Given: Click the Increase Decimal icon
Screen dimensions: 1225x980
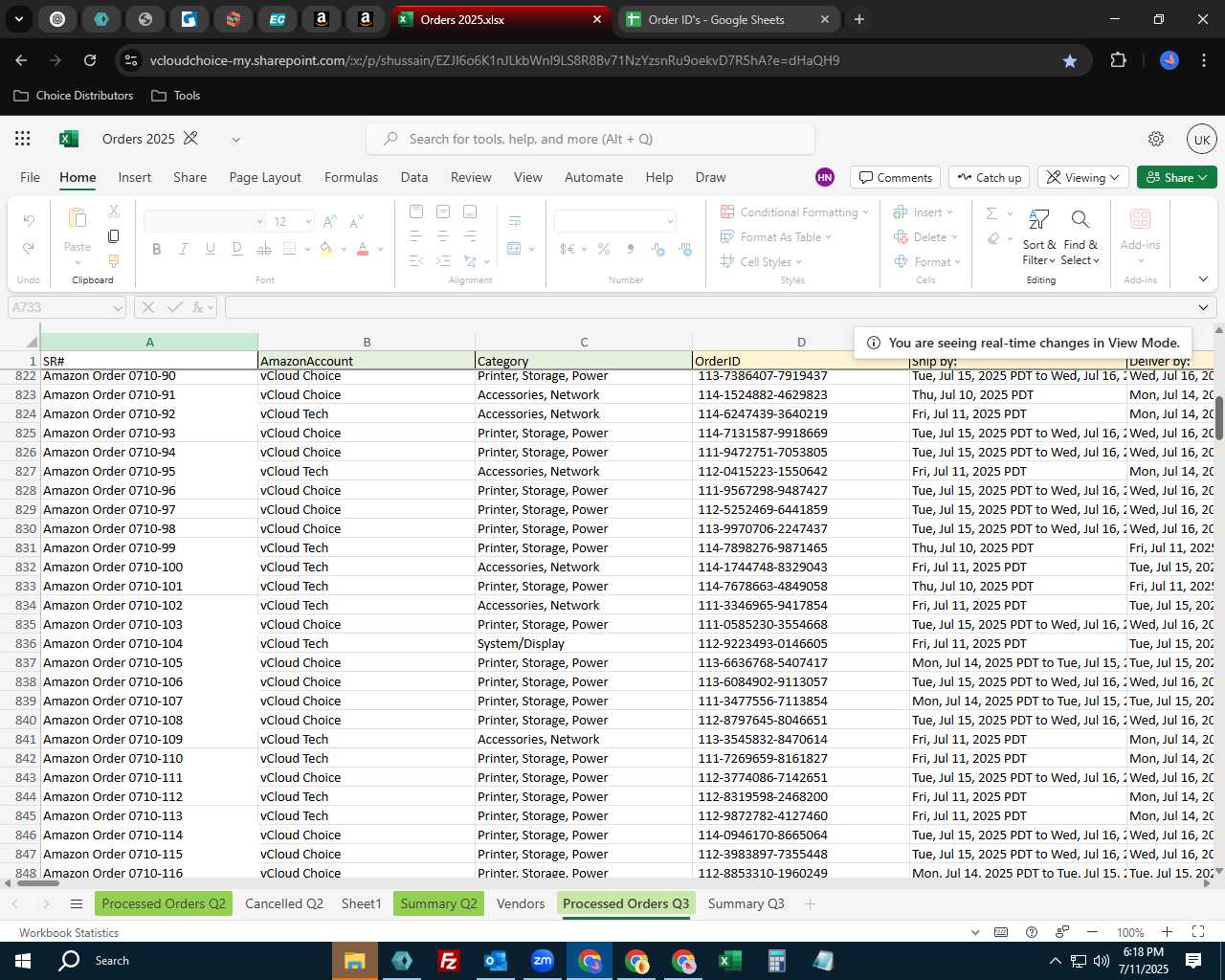Looking at the screenshot, I should [x=658, y=249].
